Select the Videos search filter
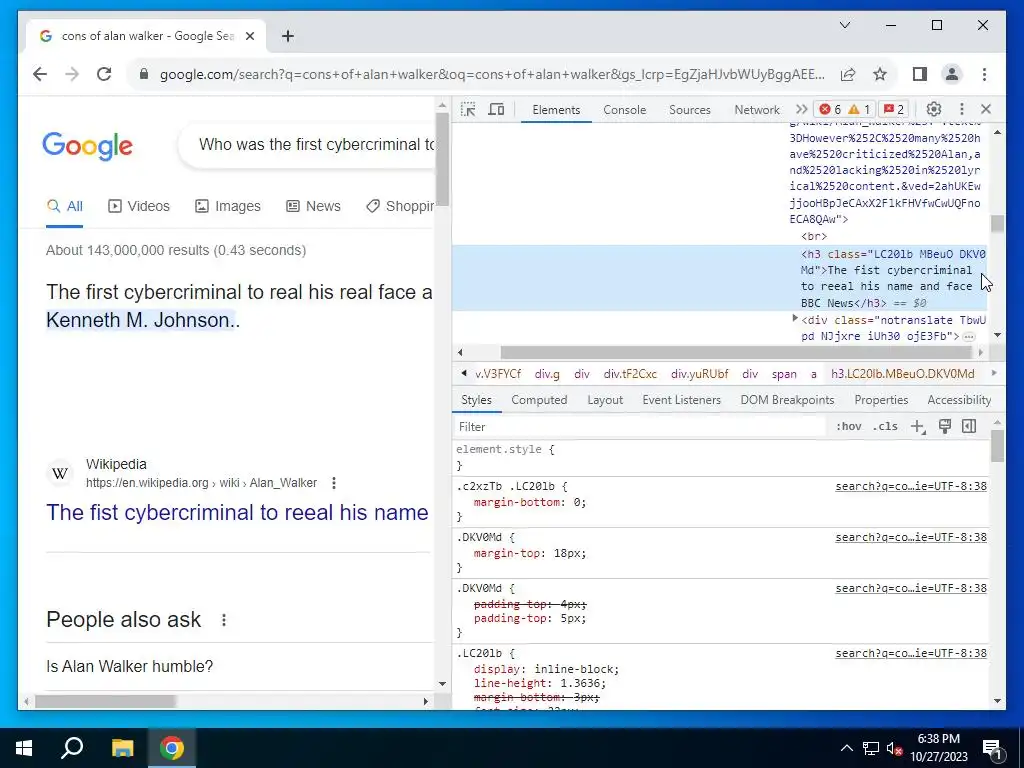The height and width of the screenshot is (768, 1024). (x=138, y=206)
